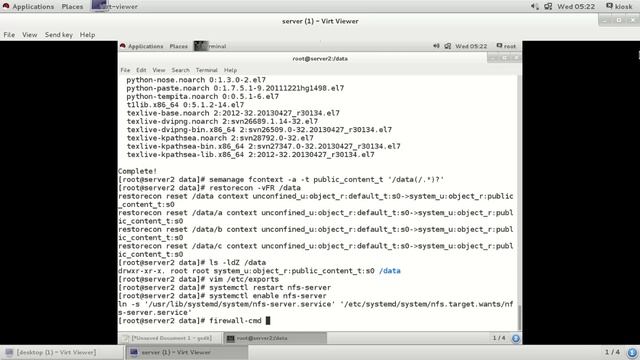640x360 pixels.
Task: Open Virt Viewer Send key menu
Action: tap(59, 35)
